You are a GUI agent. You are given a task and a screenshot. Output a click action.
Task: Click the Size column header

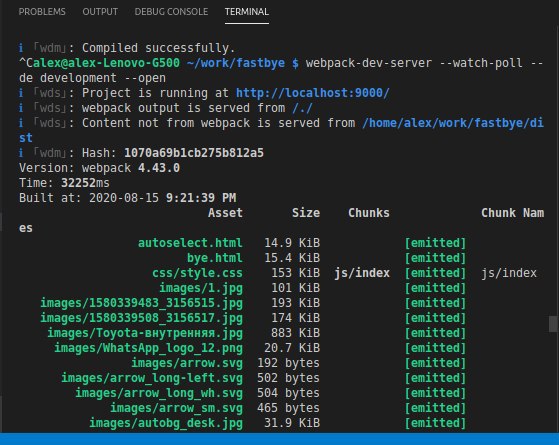[306, 213]
